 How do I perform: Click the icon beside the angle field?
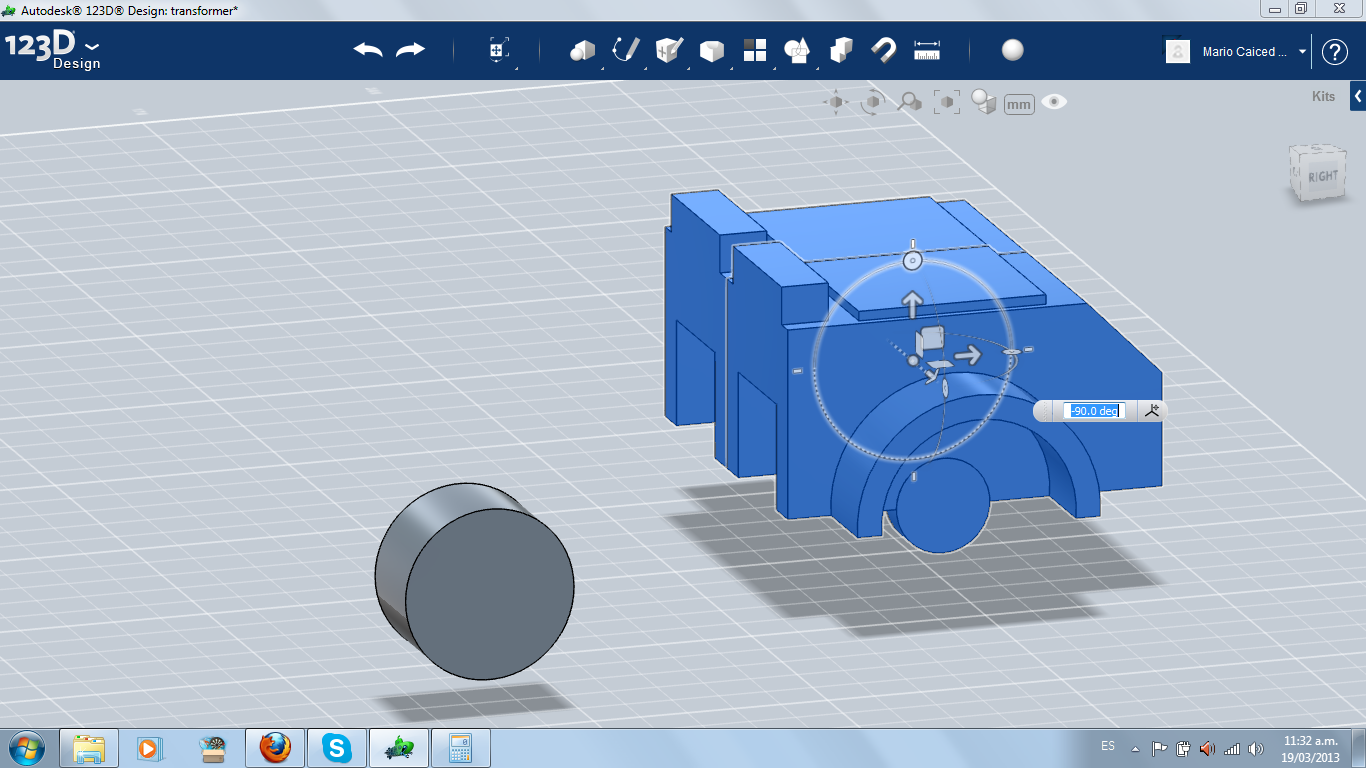click(1151, 410)
